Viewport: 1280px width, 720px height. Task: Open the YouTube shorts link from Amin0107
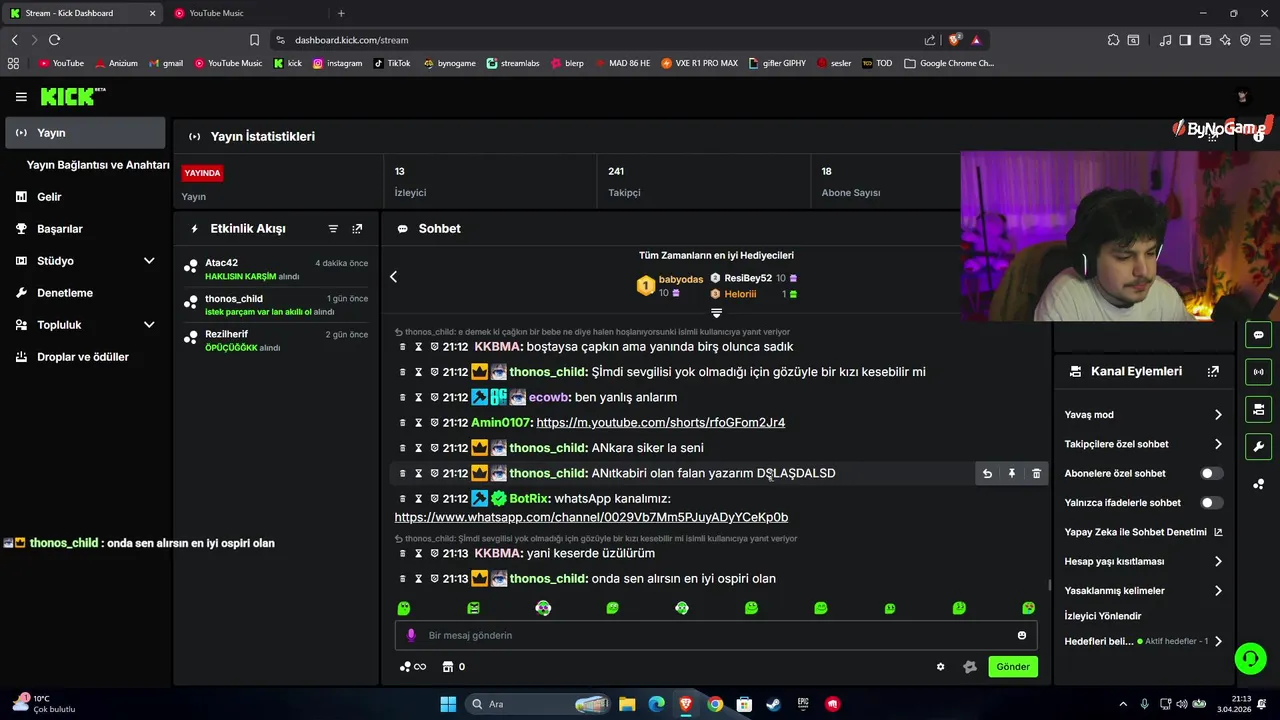tap(660, 423)
